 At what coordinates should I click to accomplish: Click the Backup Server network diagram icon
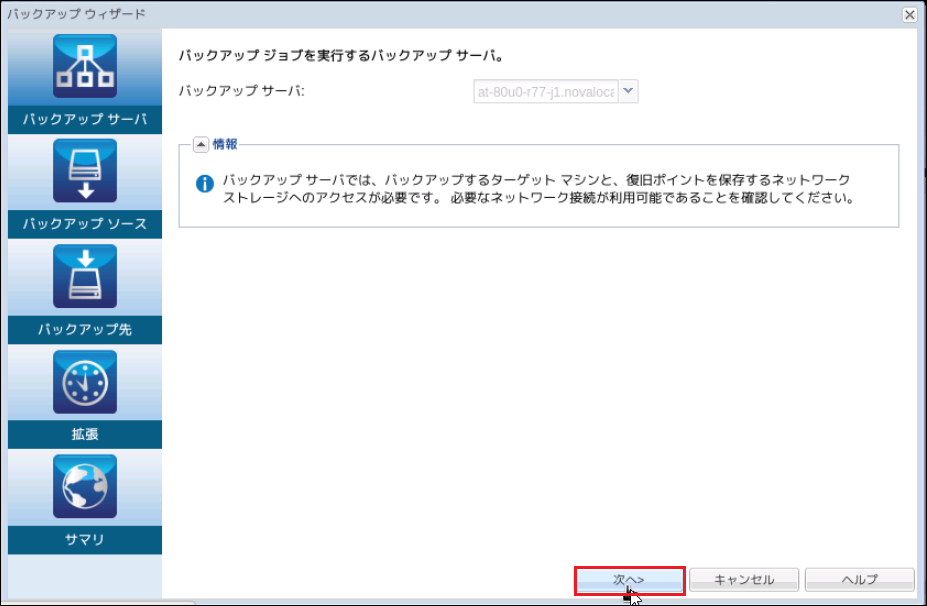pyautogui.click(x=85, y=66)
